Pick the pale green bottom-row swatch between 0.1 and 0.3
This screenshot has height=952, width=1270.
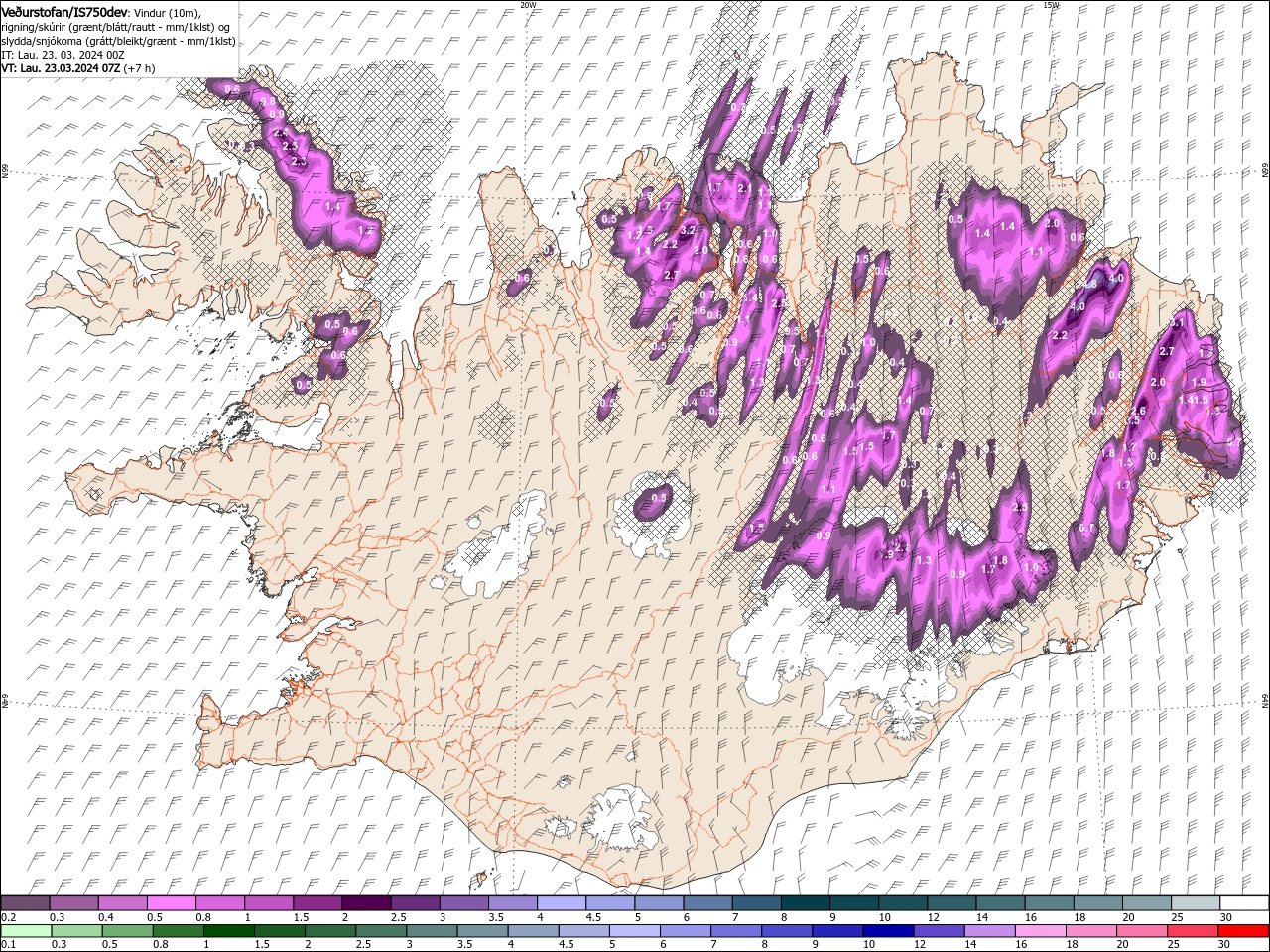click(26, 931)
